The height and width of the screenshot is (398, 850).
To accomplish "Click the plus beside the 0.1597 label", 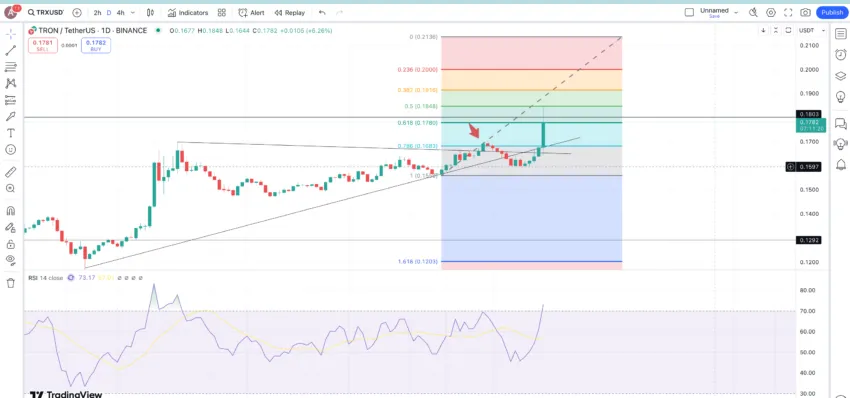I will [x=791, y=166].
